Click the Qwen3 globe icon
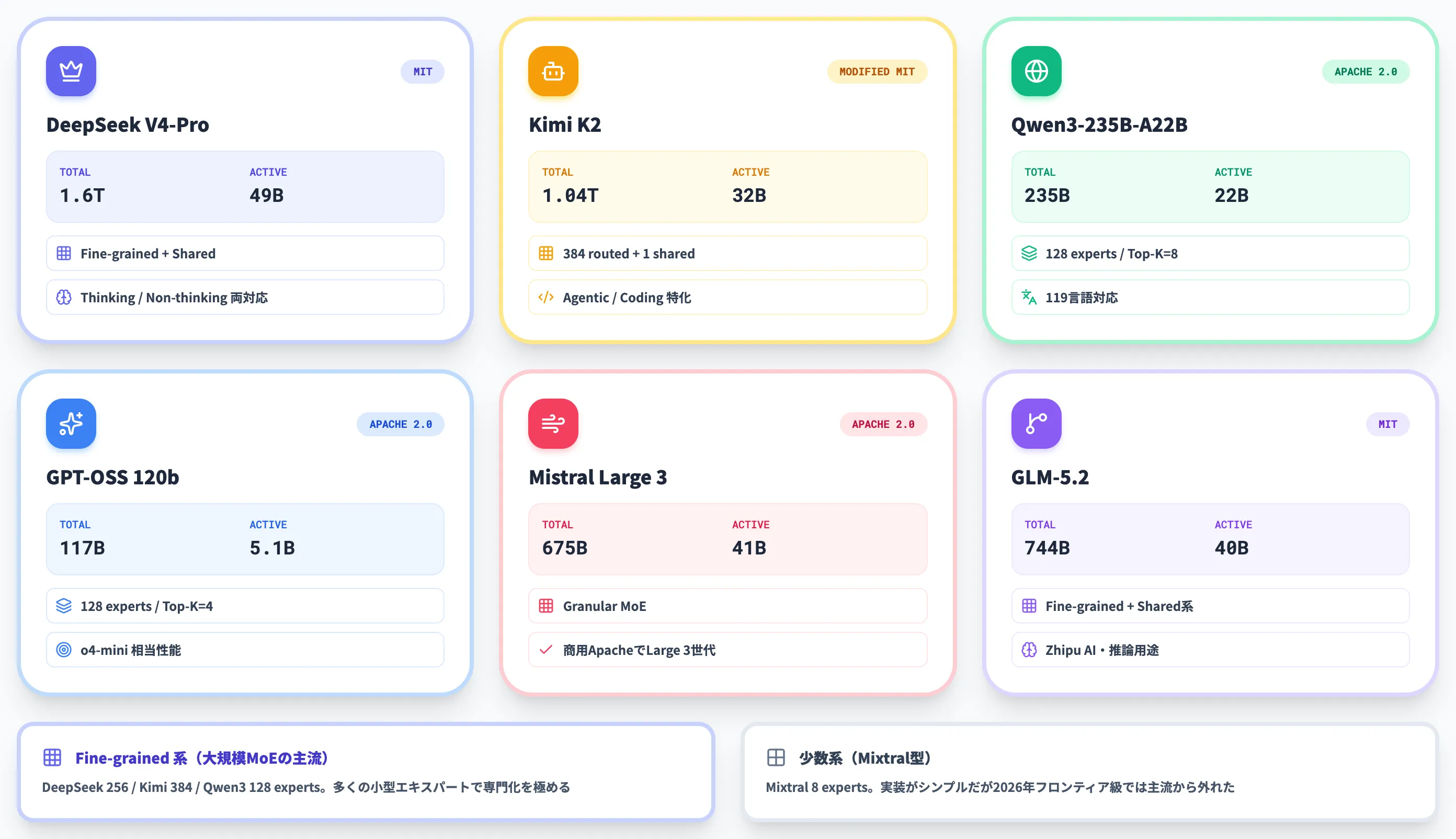The image size is (1456, 839). click(x=1036, y=71)
